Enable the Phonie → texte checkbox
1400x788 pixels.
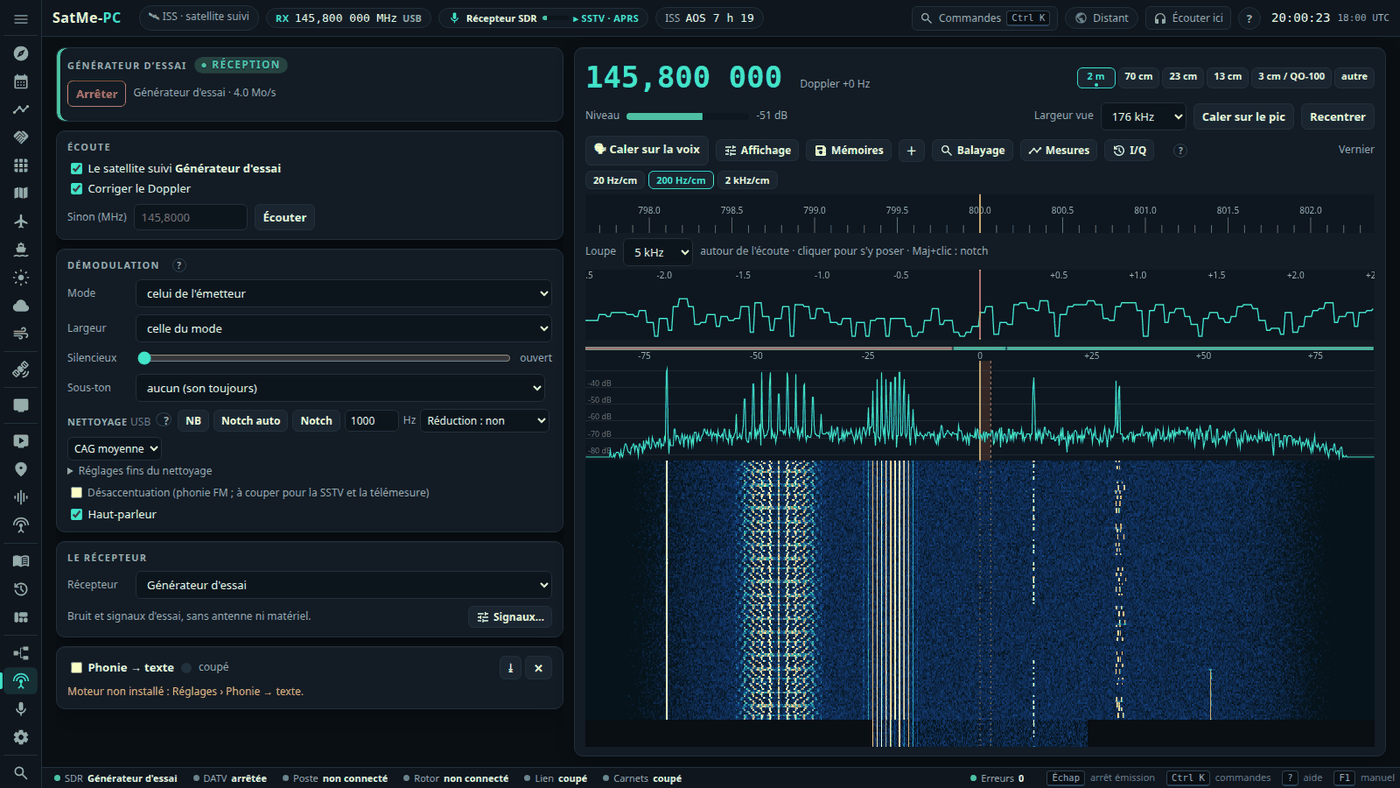point(77,668)
